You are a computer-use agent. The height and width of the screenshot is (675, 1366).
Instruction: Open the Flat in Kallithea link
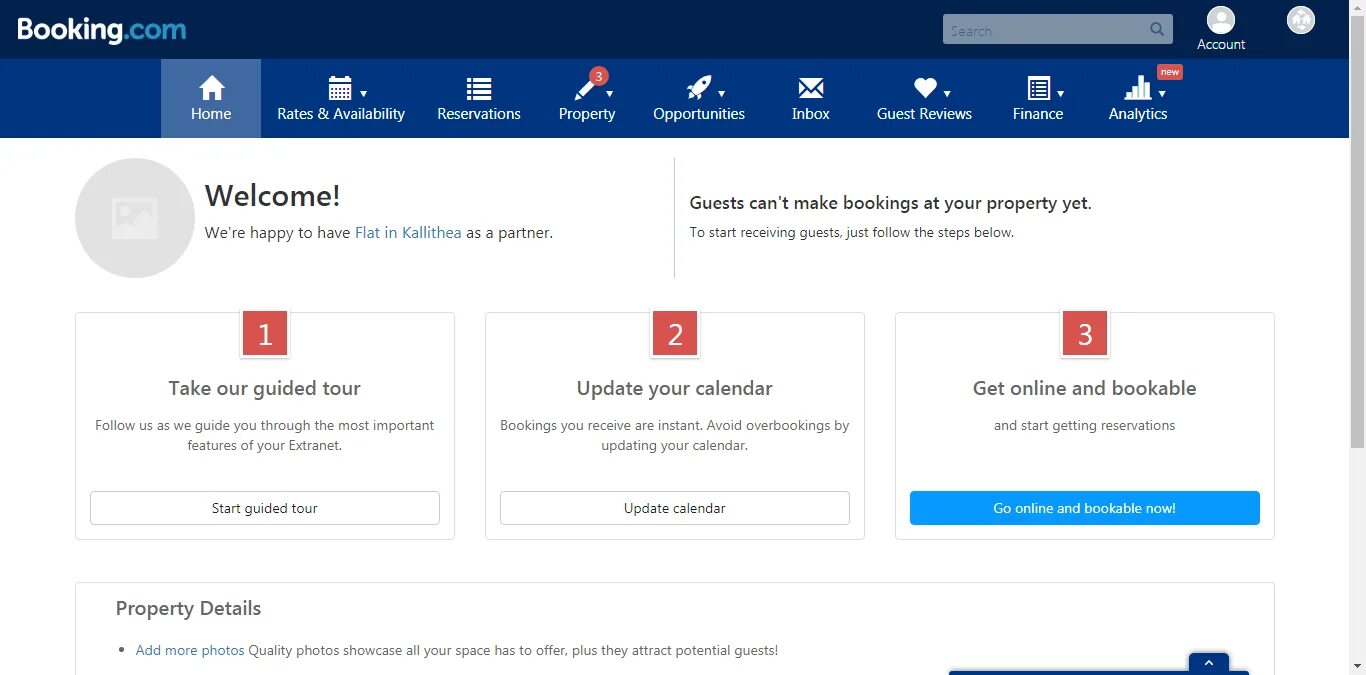[408, 233]
